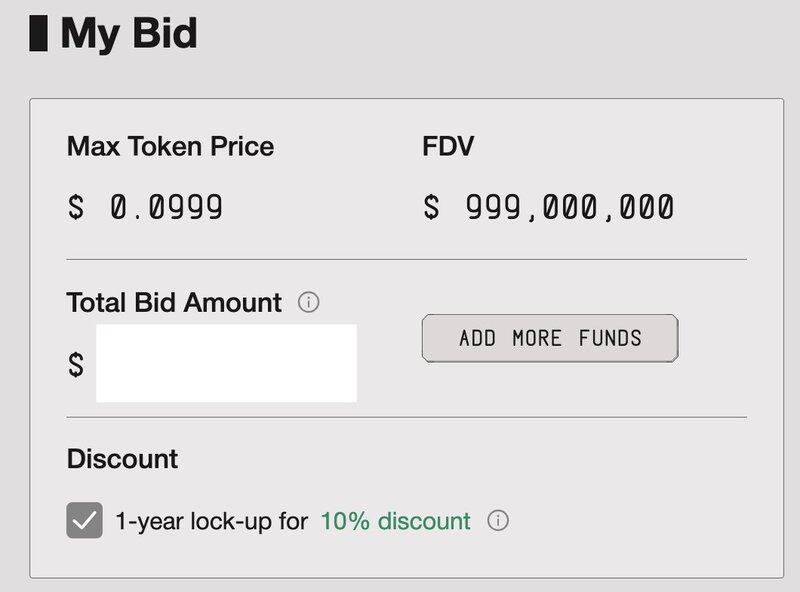
Task: Click the 1-year lock-up for label text
Action: coord(212,521)
